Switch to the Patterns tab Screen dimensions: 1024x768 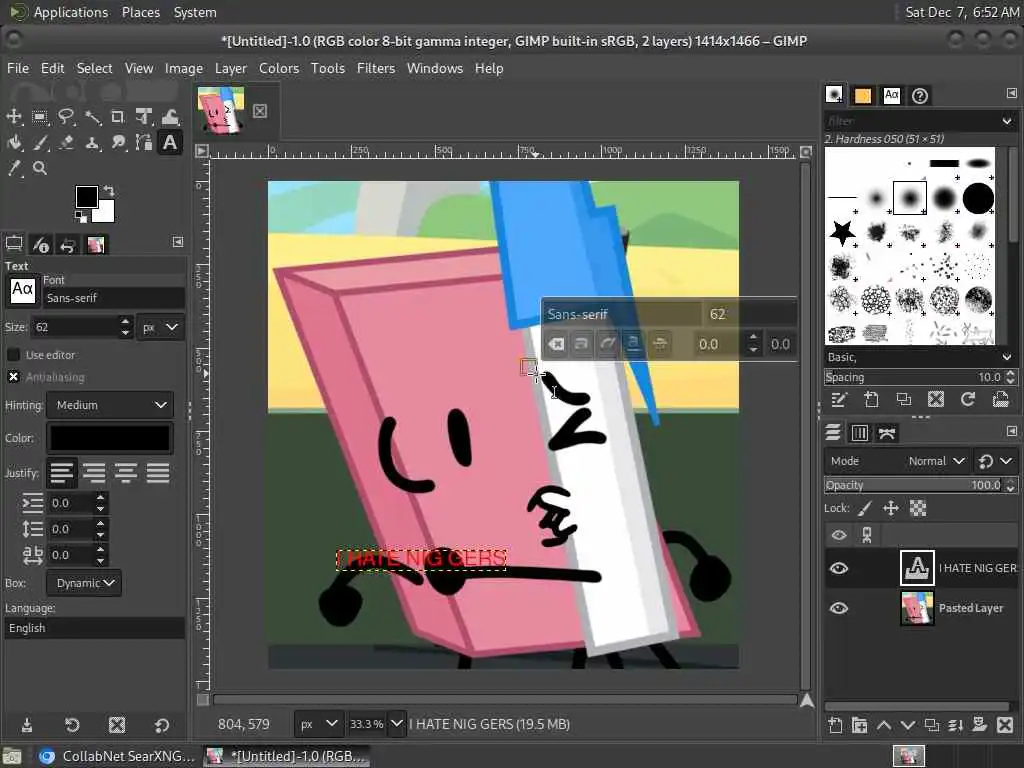coord(863,95)
